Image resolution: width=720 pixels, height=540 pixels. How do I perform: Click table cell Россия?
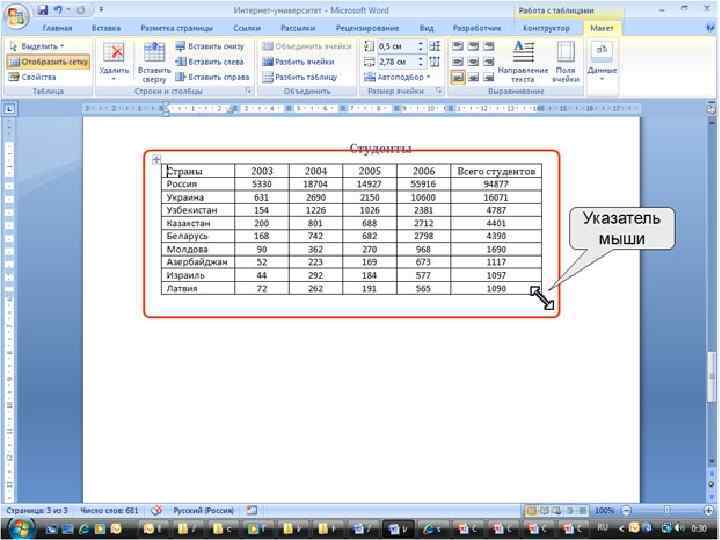(198, 184)
